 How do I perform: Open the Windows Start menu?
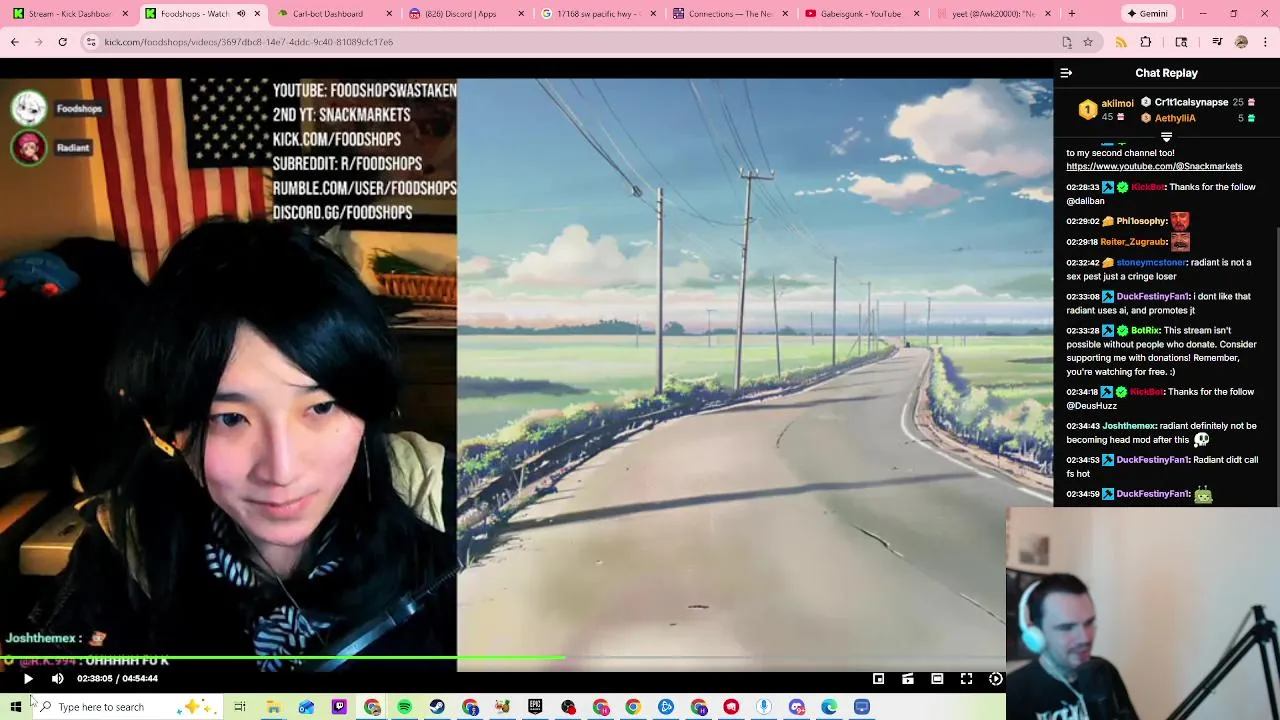15,707
